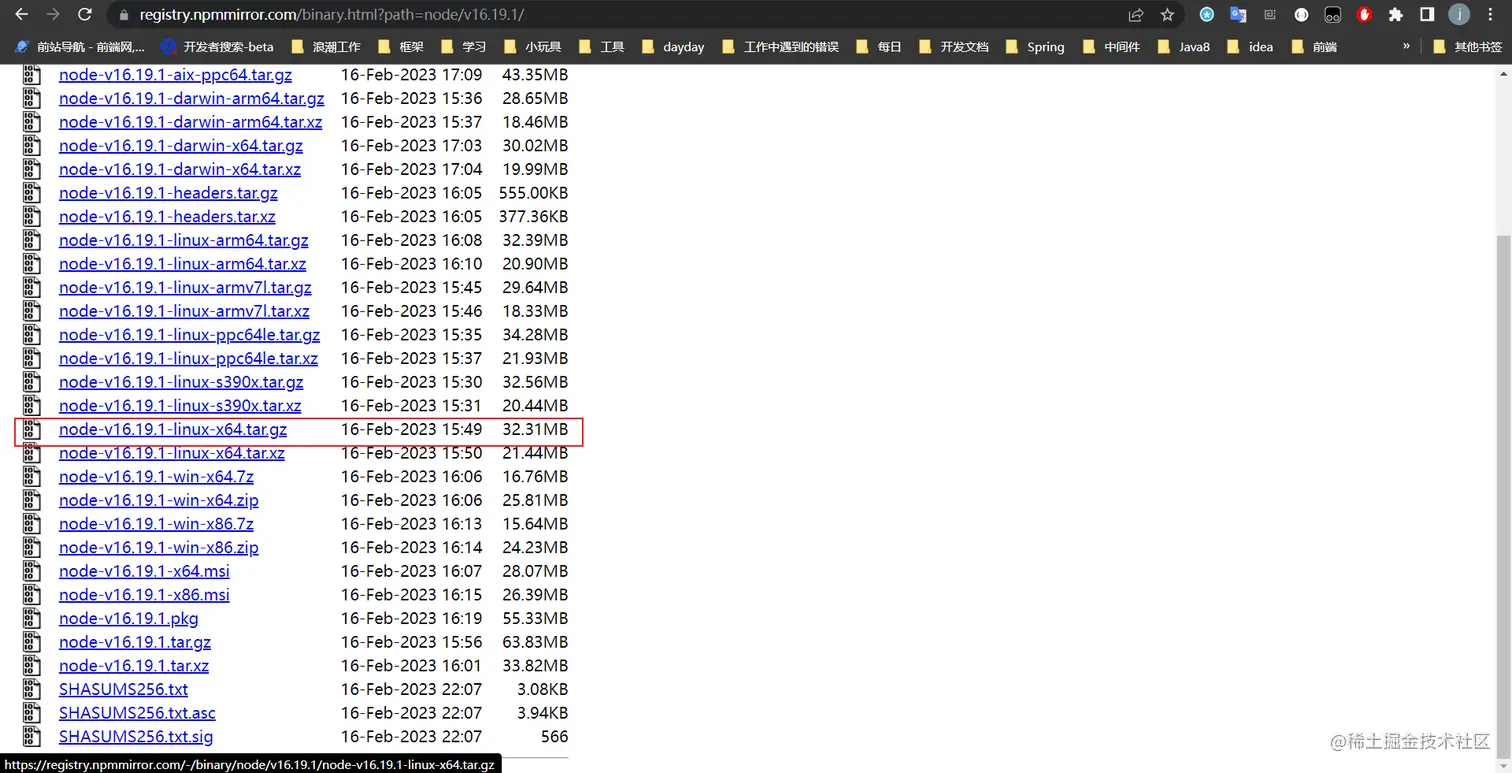This screenshot has height=773, width=1512.
Task: Open the idea bookmark folder
Action: coord(1250,47)
